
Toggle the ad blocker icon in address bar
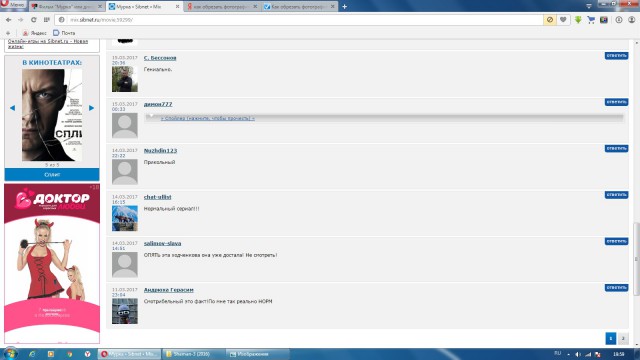point(550,20)
